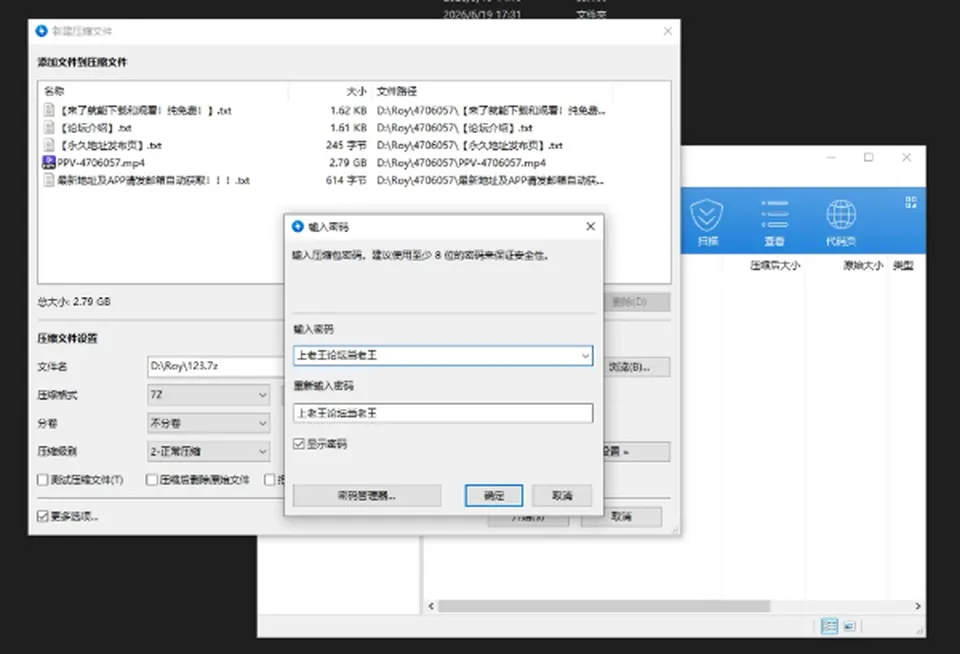The height and width of the screenshot is (654, 960).
Task: Select the 代码页 globe icon
Action: point(841,215)
